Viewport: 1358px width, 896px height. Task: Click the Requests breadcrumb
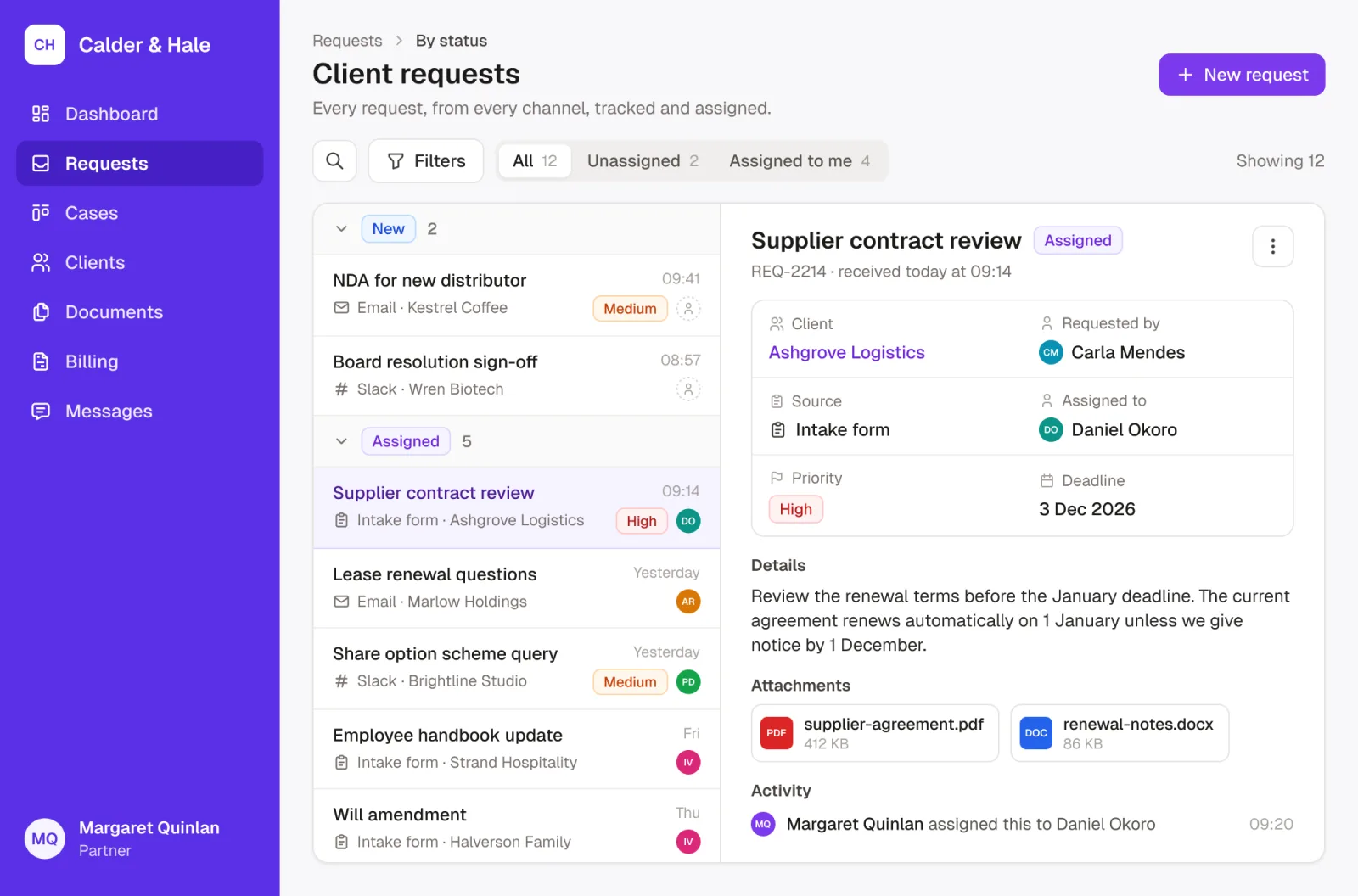[x=347, y=41]
